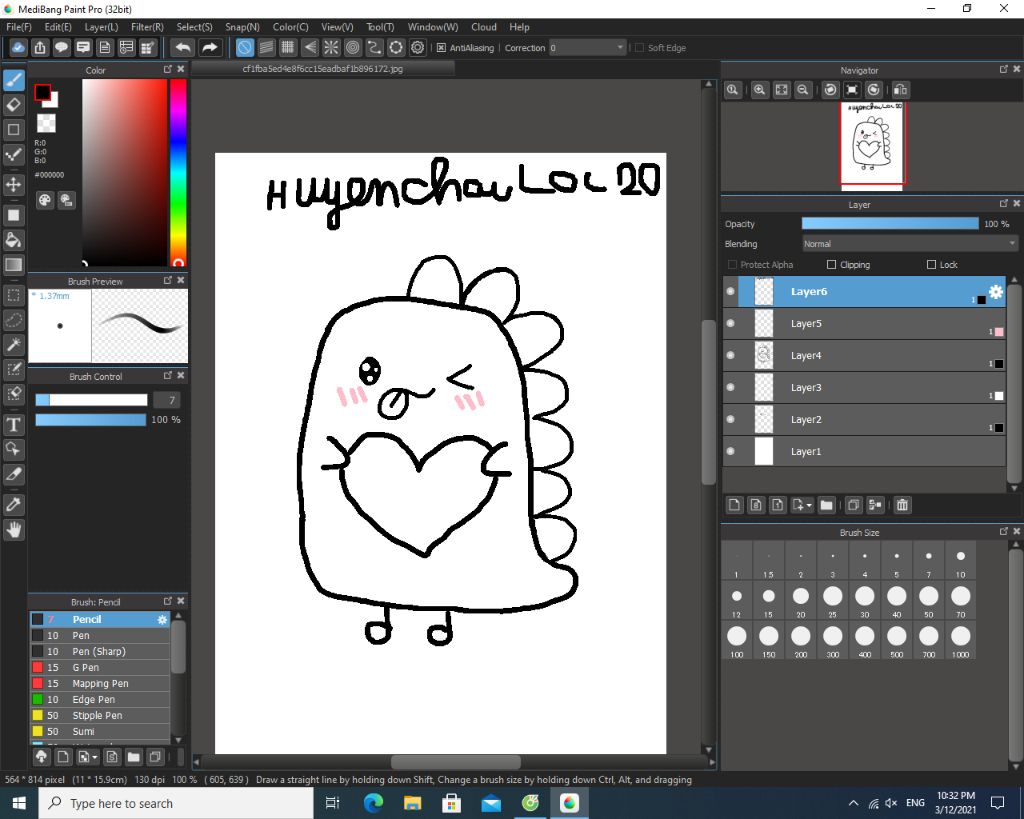Delete the layer with the trash icon
The height and width of the screenshot is (819, 1024).
(902, 505)
